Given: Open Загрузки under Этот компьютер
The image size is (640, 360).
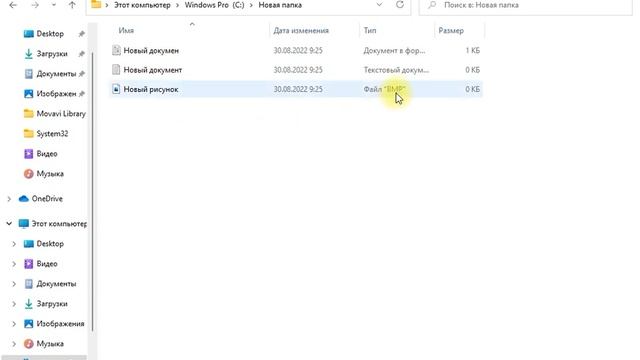Looking at the screenshot, I should [x=51, y=304].
